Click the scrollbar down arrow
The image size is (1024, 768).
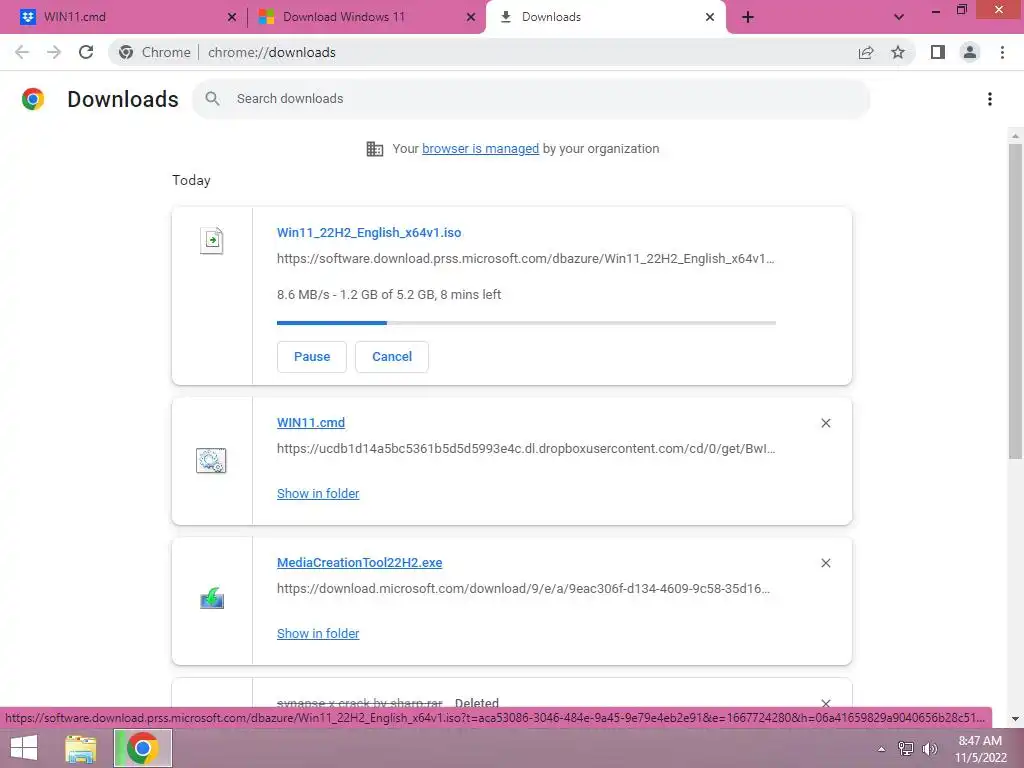click(1015, 718)
